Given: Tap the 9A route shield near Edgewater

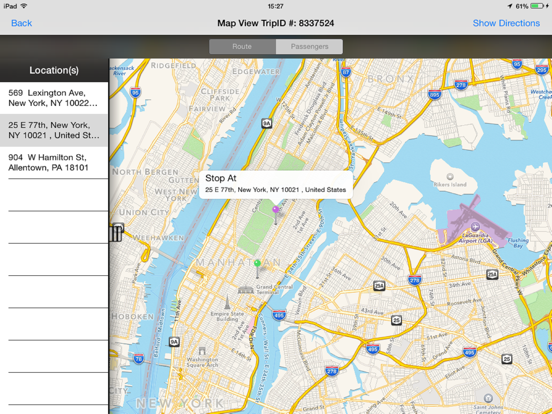Looking at the screenshot, I should 267,123.
